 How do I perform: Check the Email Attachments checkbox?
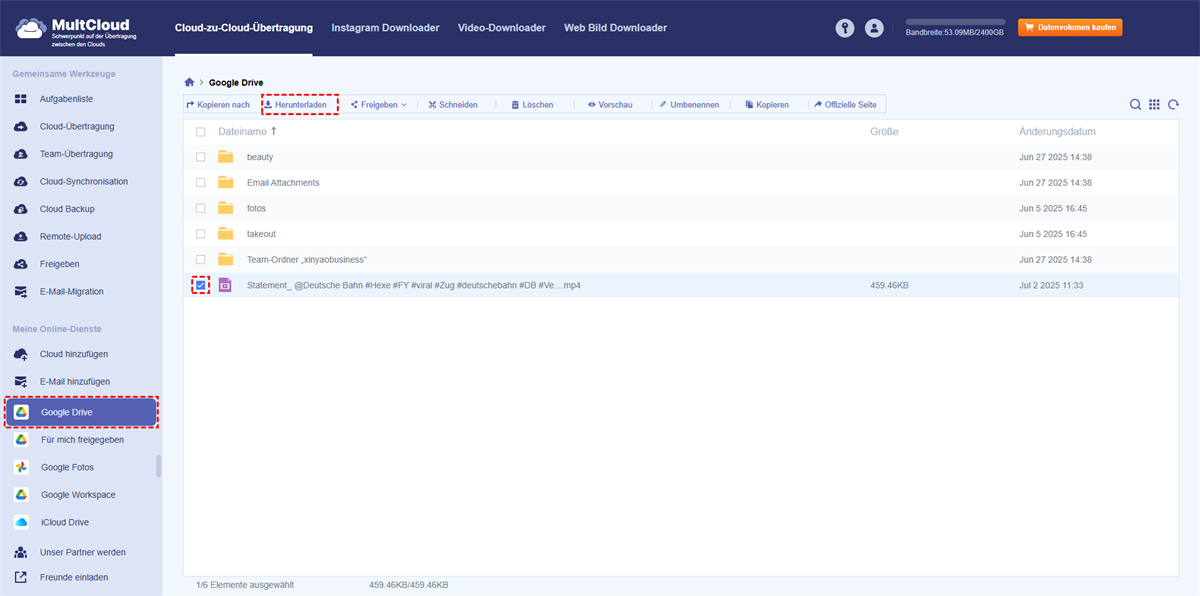coord(201,182)
